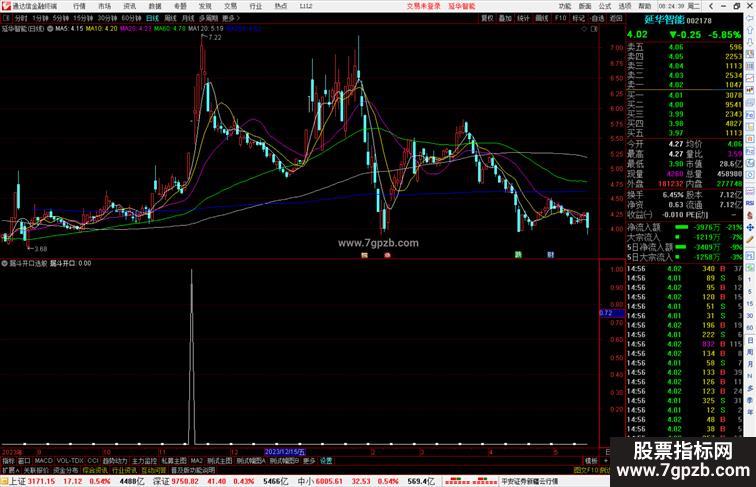Image resolution: width=756 pixels, height=487 pixels.
Task: Select the 主力监控 indicator tab
Action: 145,461
